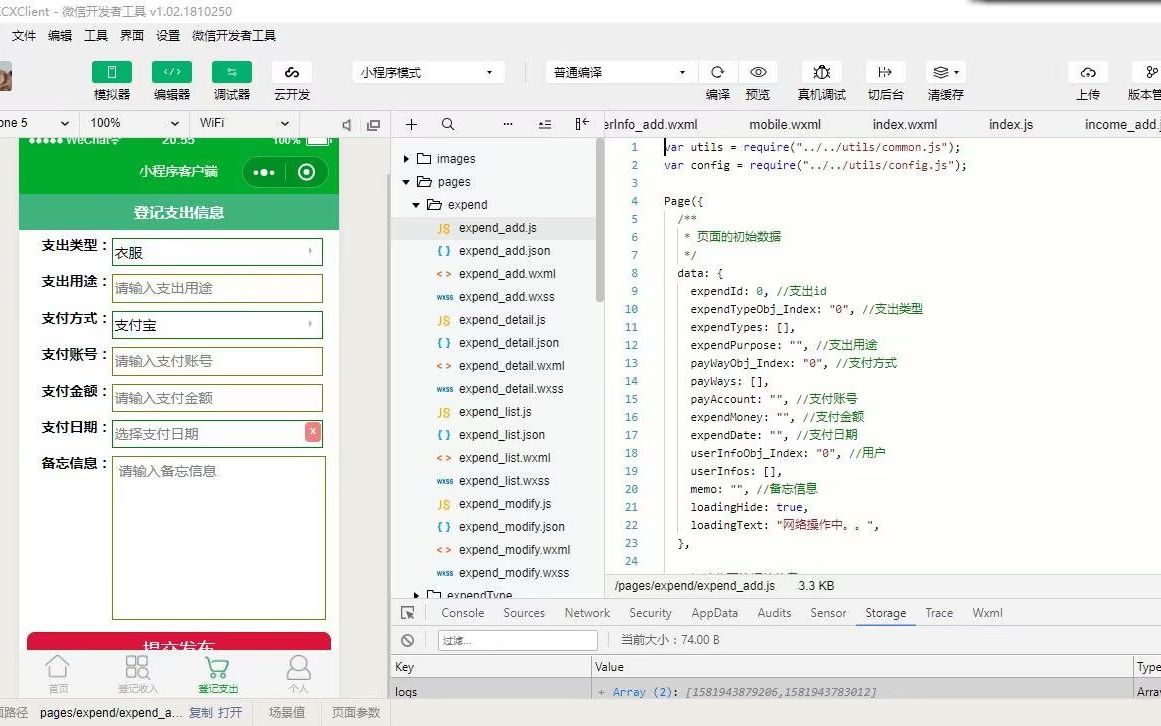Start 真机调试 remote device debugging
Viewport: 1161px width, 726px height.
(822, 72)
